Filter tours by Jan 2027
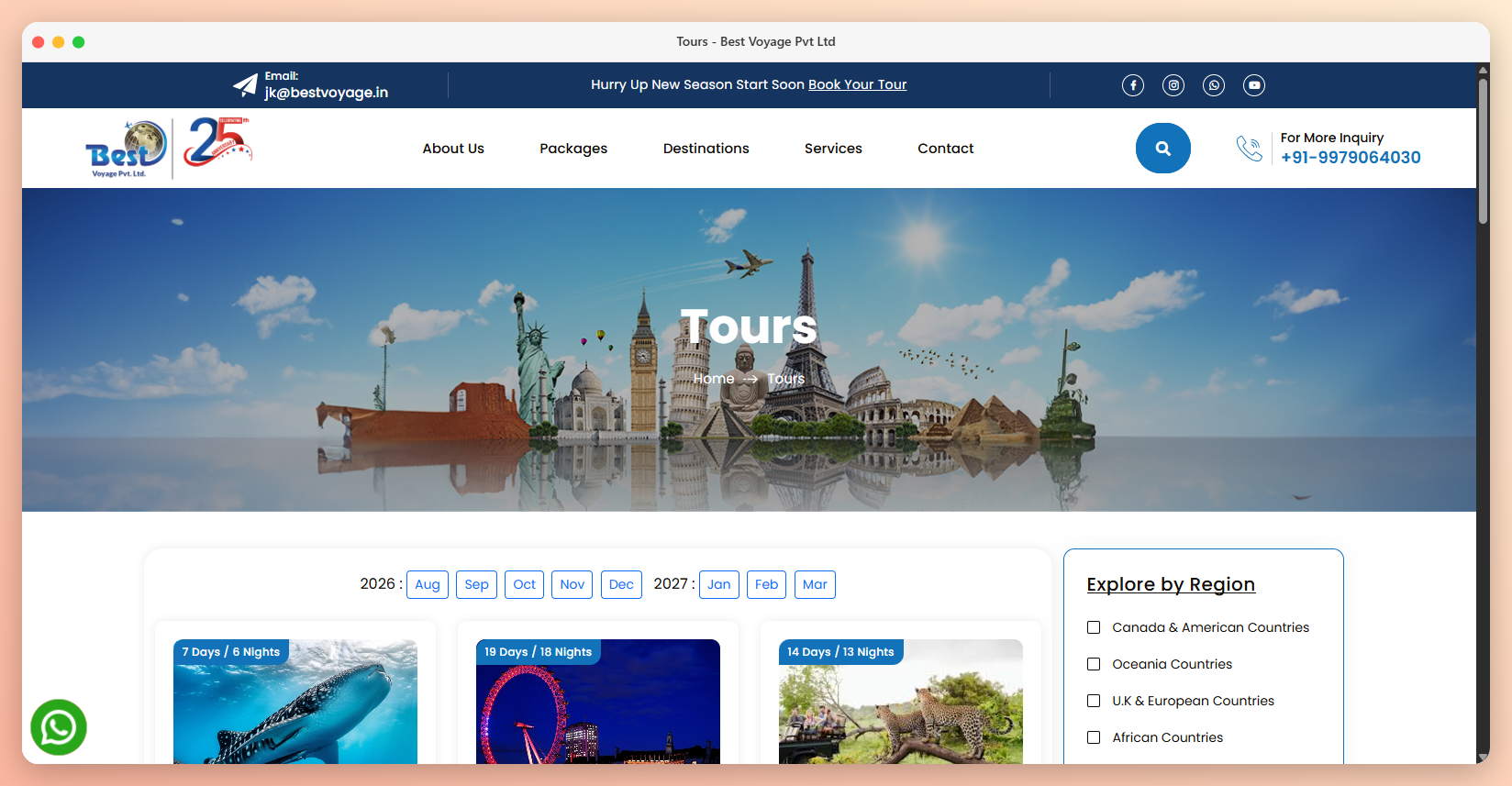Image resolution: width=1512 pixels, height=786 pixels. [x=719, y=584]
